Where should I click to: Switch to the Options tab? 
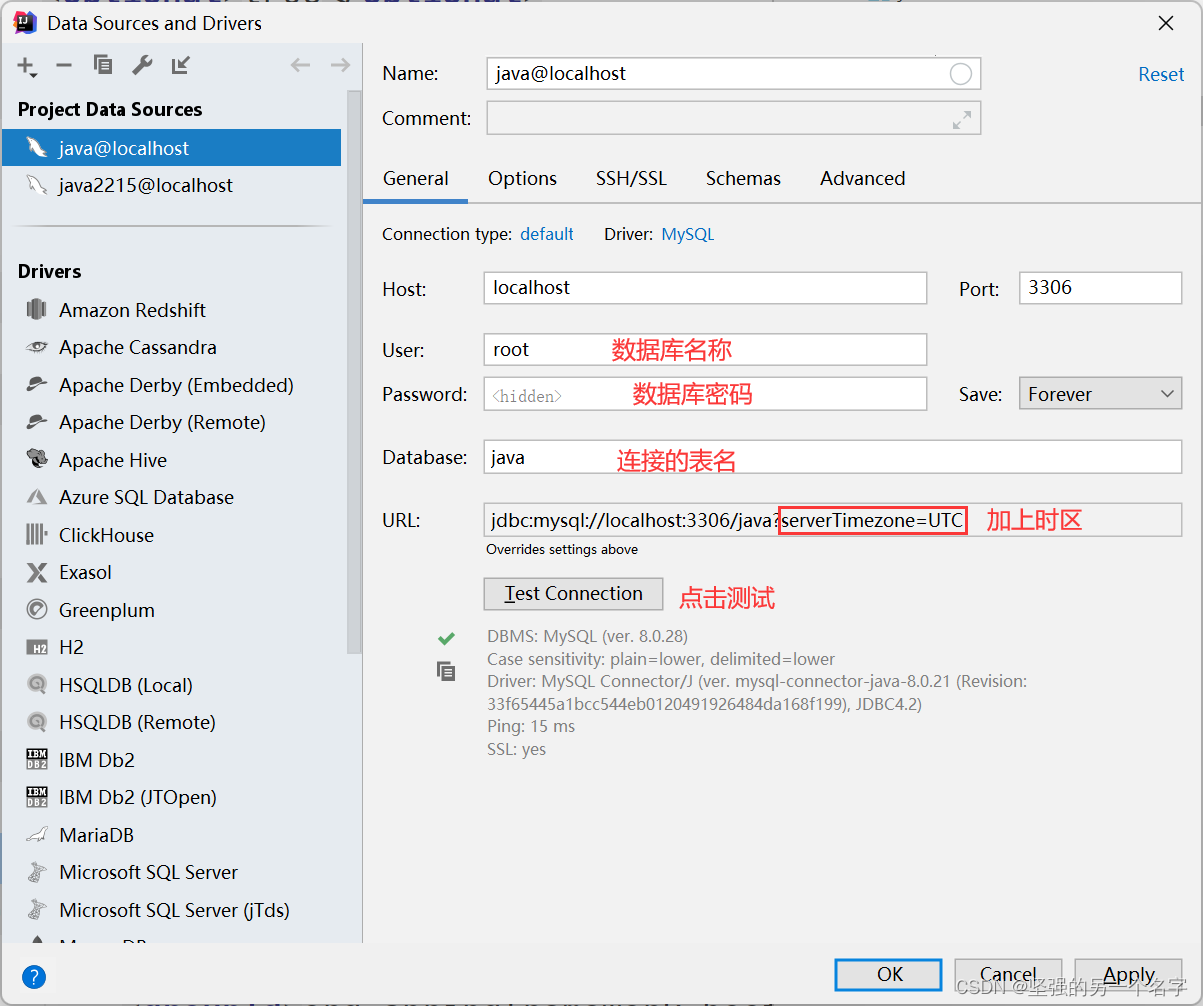522,179
